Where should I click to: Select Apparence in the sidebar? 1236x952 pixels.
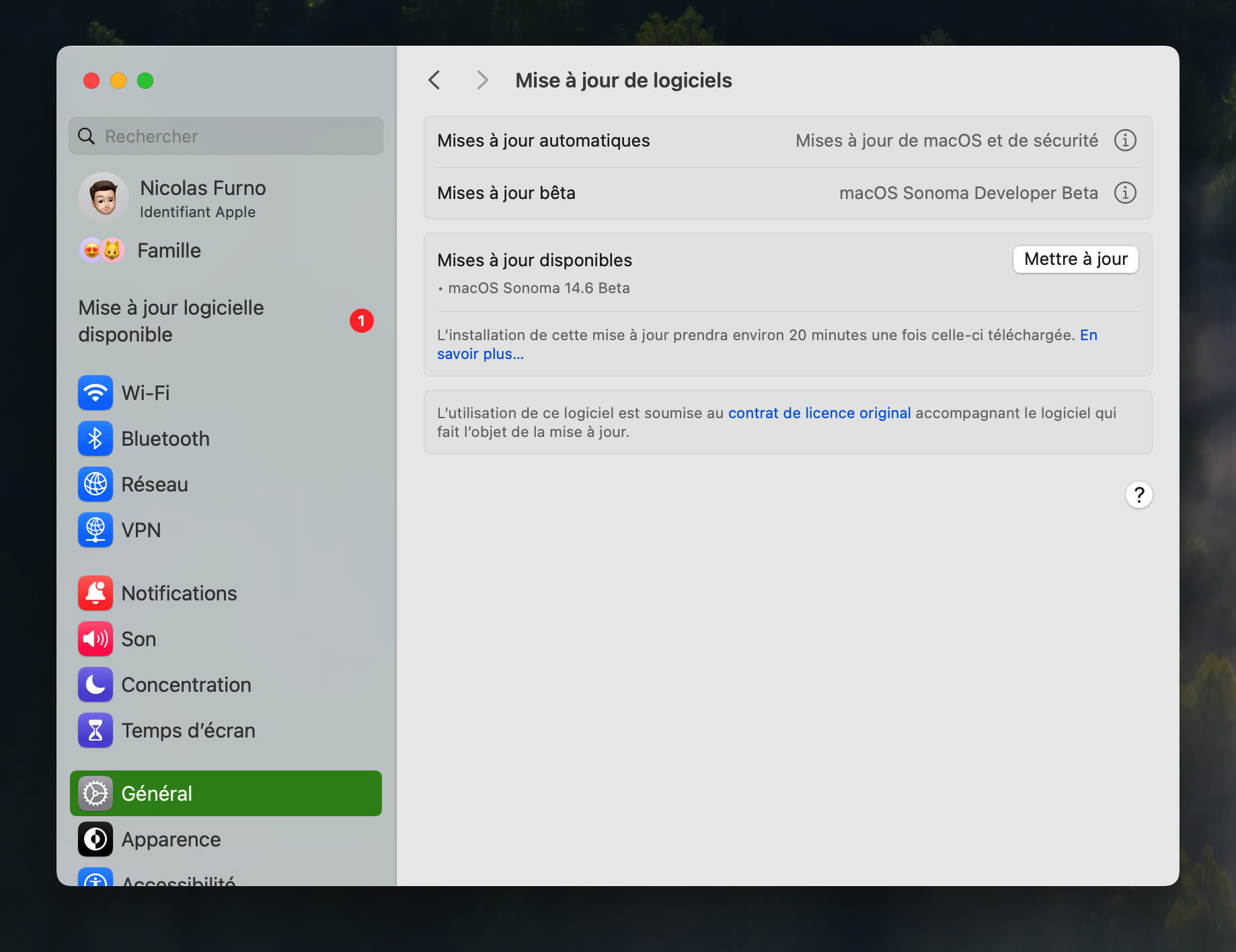coord(226,839)
